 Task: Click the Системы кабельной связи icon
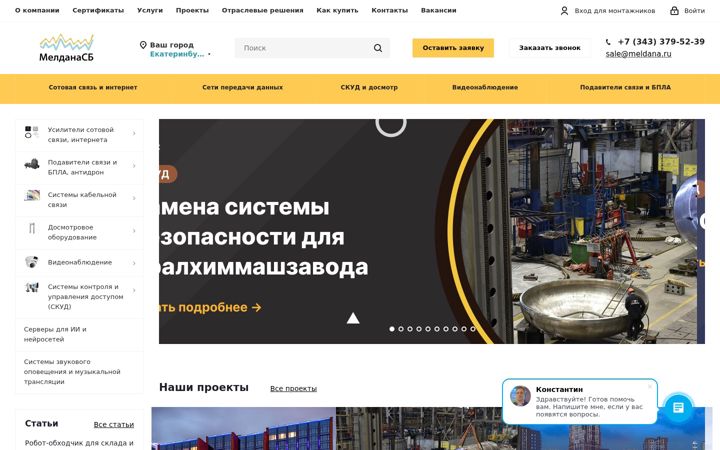tap(32, 196)
